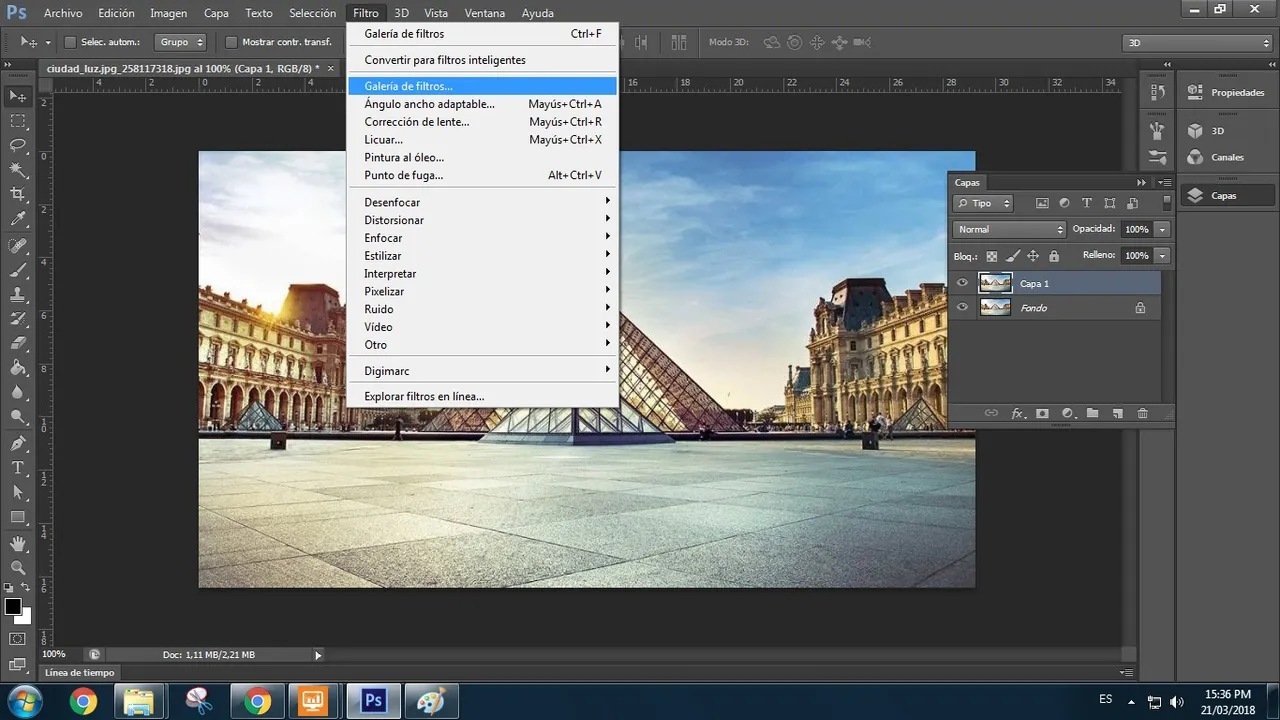Viewport: 1280px width, 720px height.
Task: Enable Mostrar contr. transf. checkbox
Action: [x=231, y=42]
